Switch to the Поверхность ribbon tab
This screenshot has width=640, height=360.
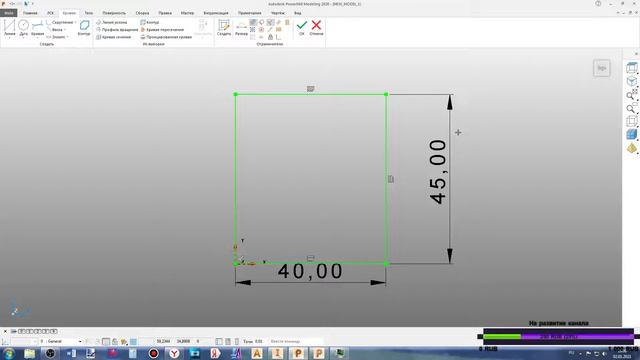point(114,13)
